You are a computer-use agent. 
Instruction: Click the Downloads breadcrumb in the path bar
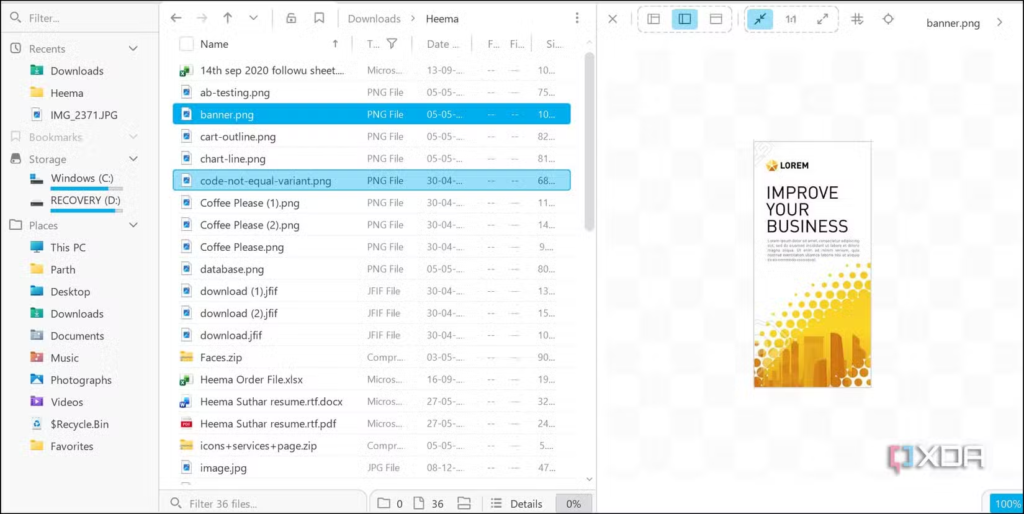click(x=374, y=19)
